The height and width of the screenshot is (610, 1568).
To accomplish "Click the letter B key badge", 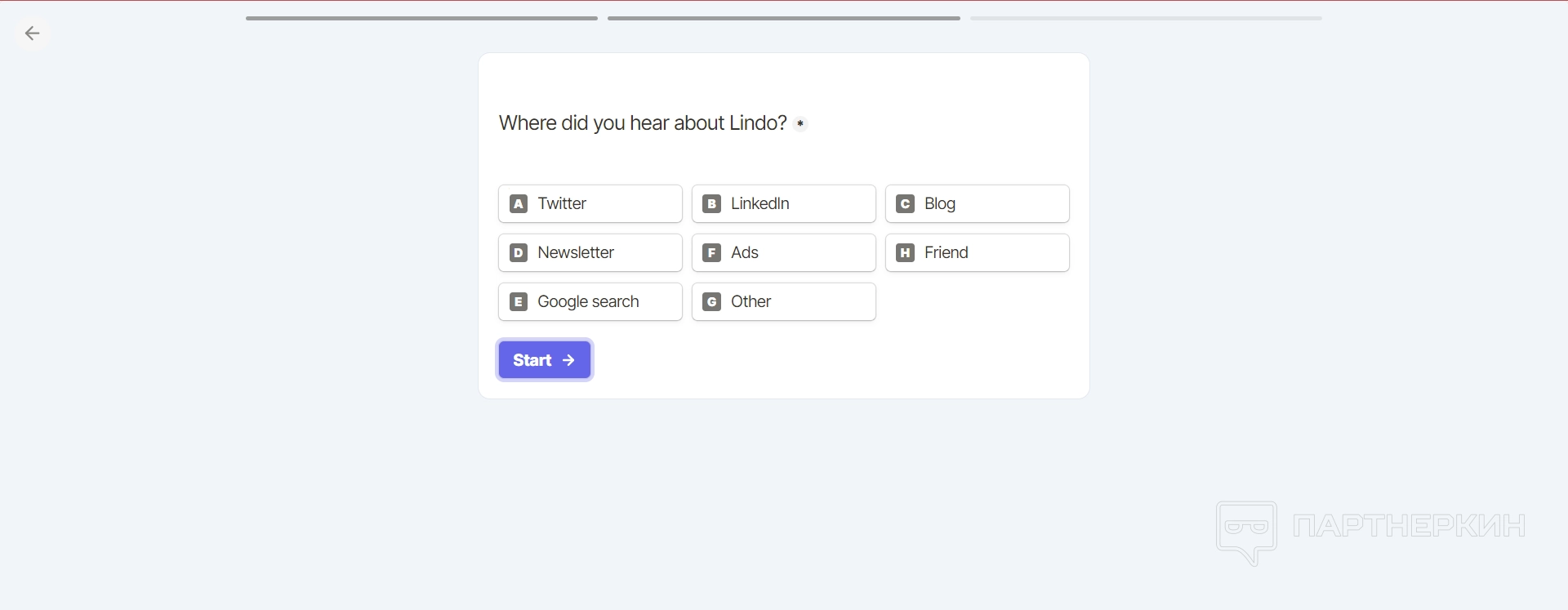I will [x=712, y=203].
